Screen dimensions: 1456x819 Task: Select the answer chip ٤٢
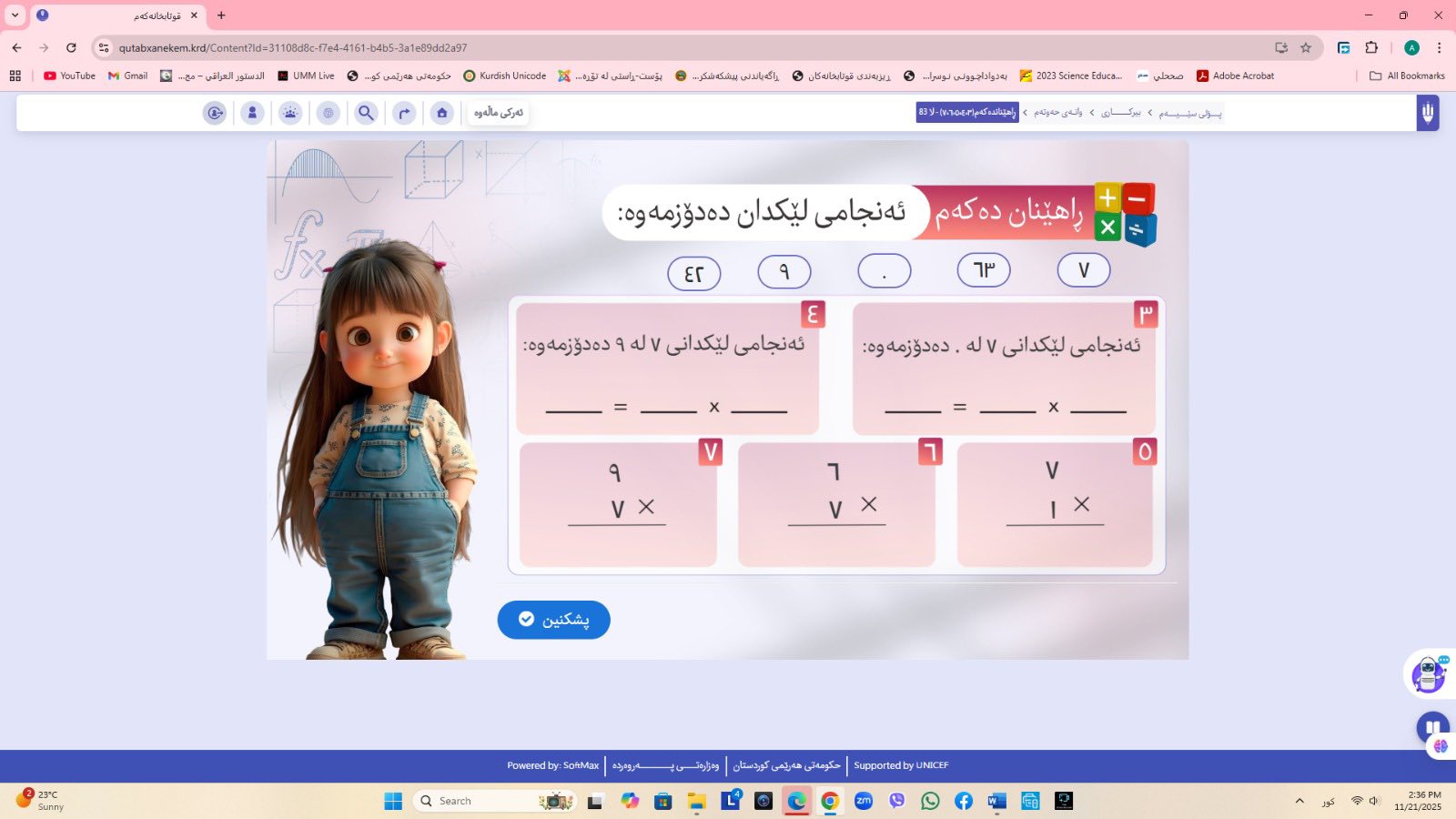point(693,273)
